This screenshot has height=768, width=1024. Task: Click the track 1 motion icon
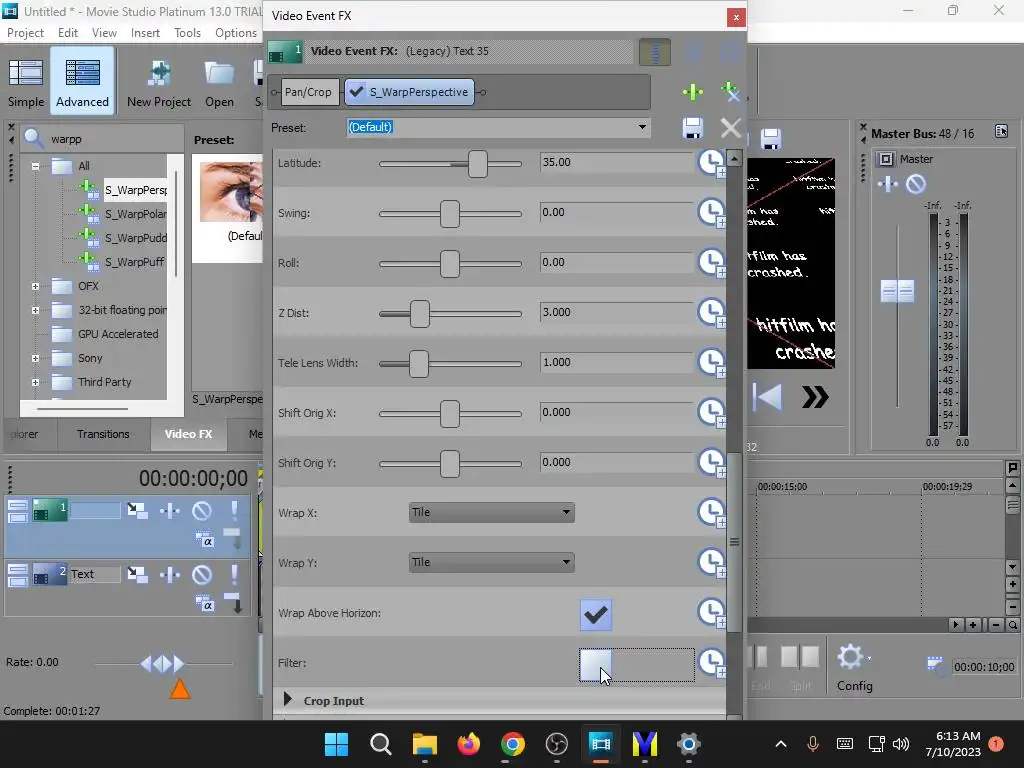[x=137, y=510]
